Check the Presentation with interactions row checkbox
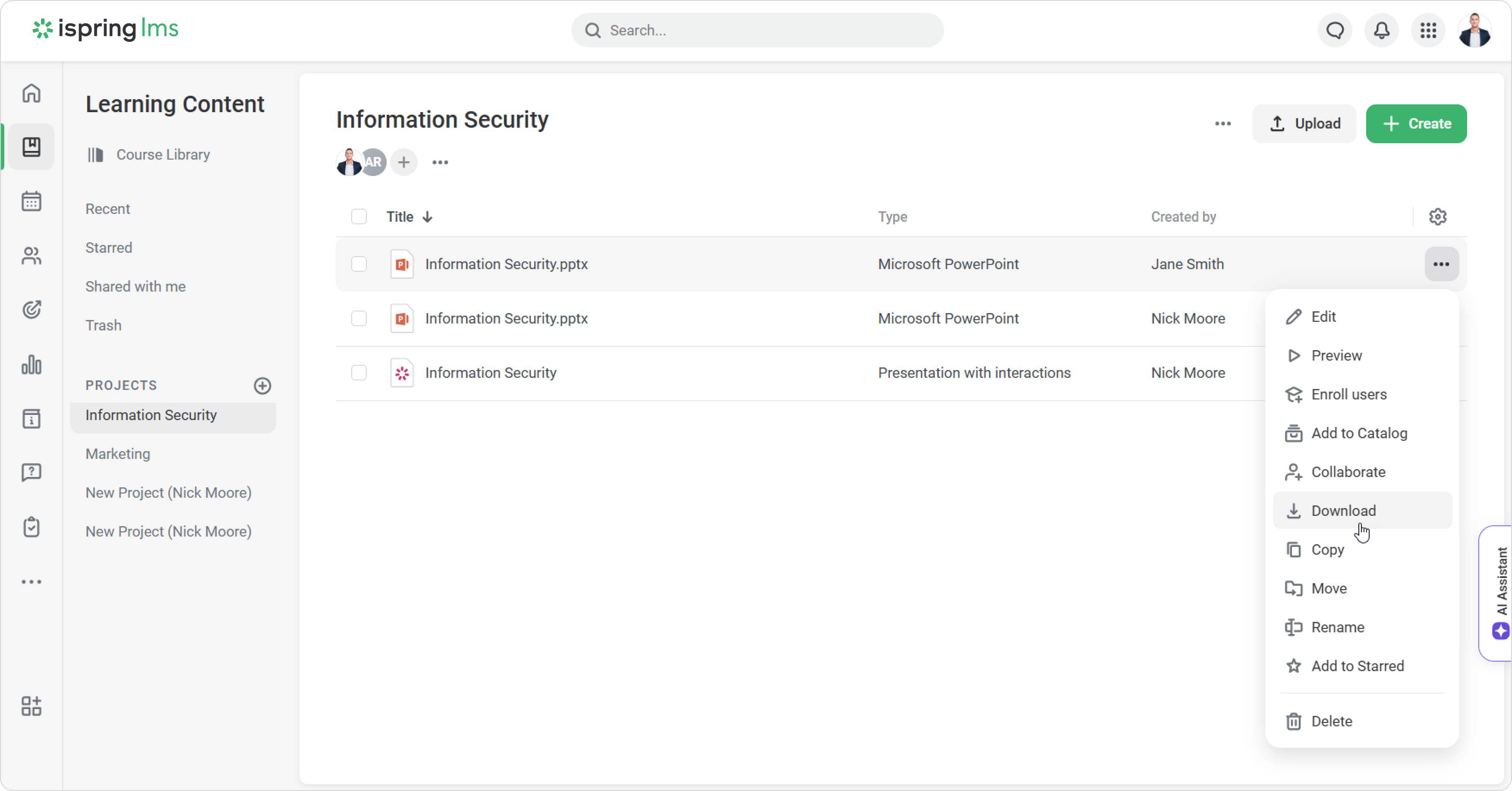Viewport: 1512px width, 791px height. [x=359, y=373]
